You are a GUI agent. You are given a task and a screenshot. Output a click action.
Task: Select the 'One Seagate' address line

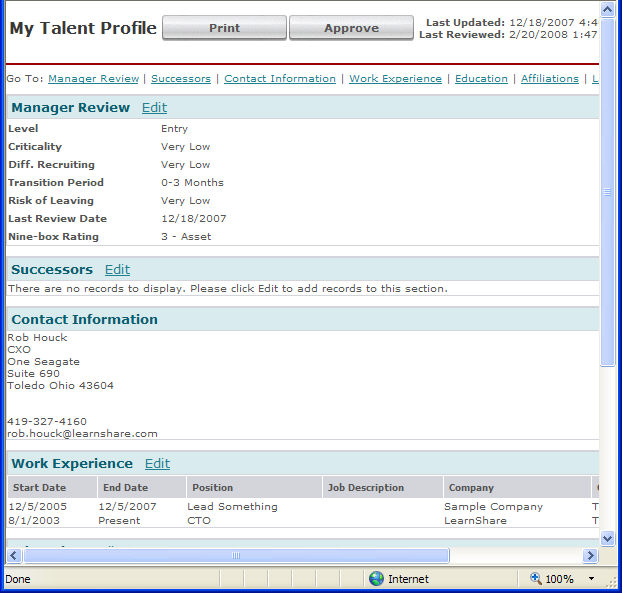point(44,362)
